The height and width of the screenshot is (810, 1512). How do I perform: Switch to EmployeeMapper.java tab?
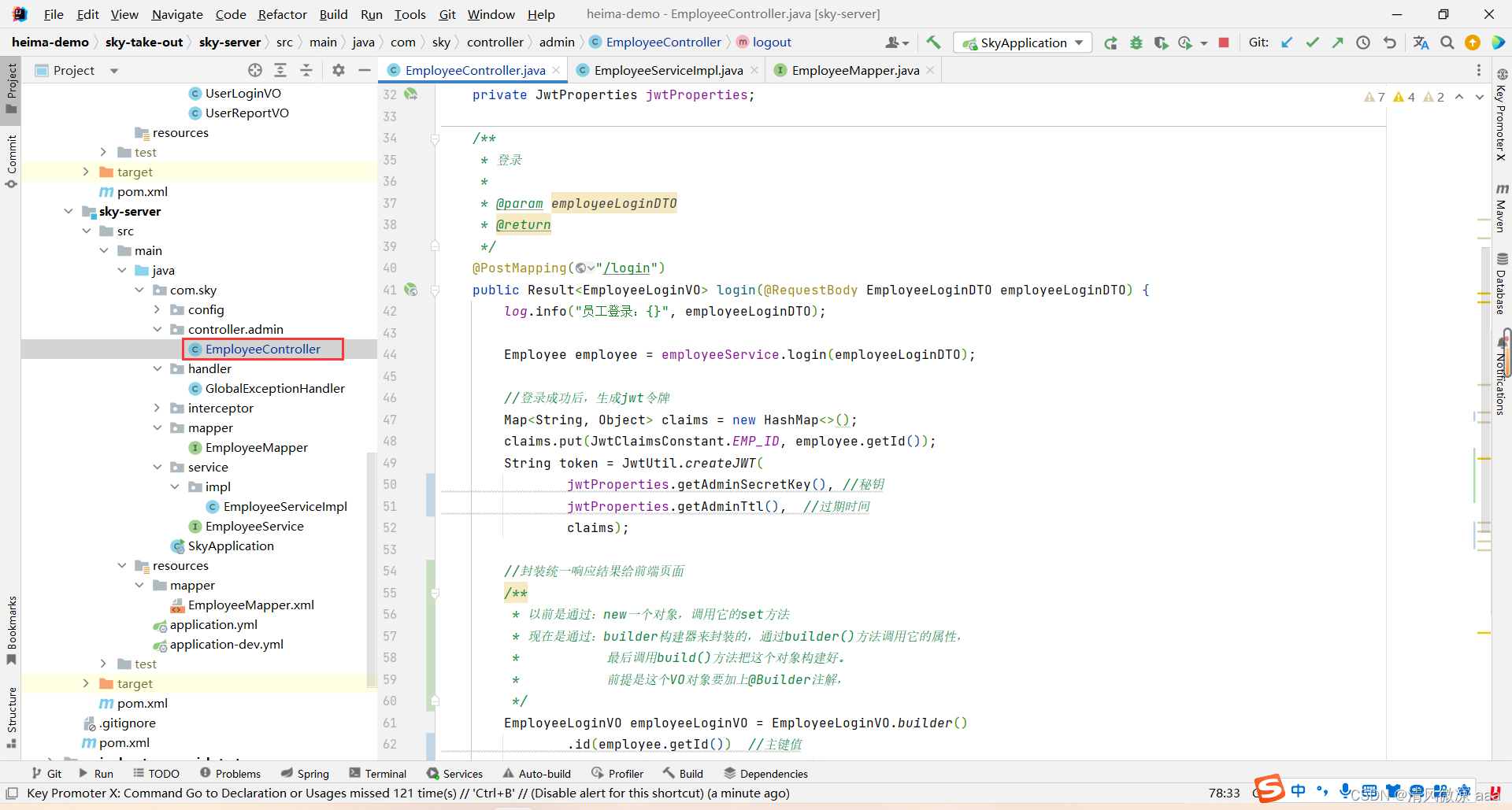(x=855, y=70)
